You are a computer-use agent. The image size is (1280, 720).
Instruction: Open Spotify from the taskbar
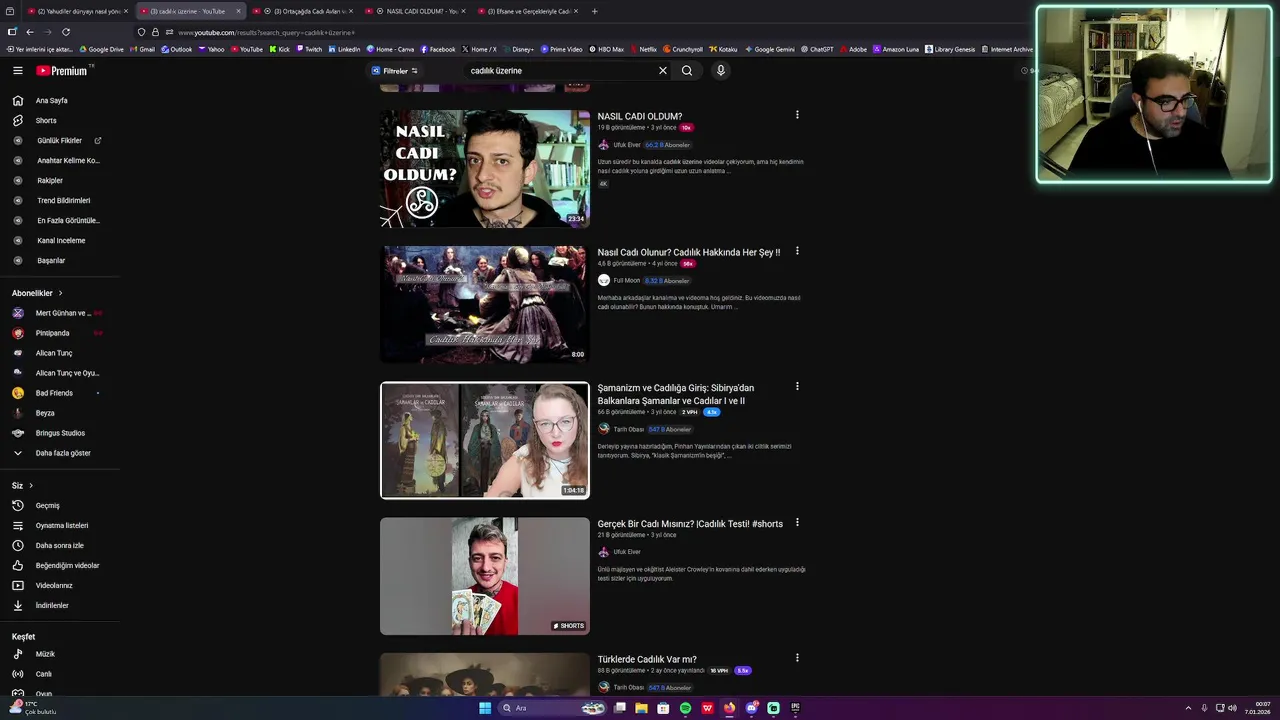[x=685, y=708]
